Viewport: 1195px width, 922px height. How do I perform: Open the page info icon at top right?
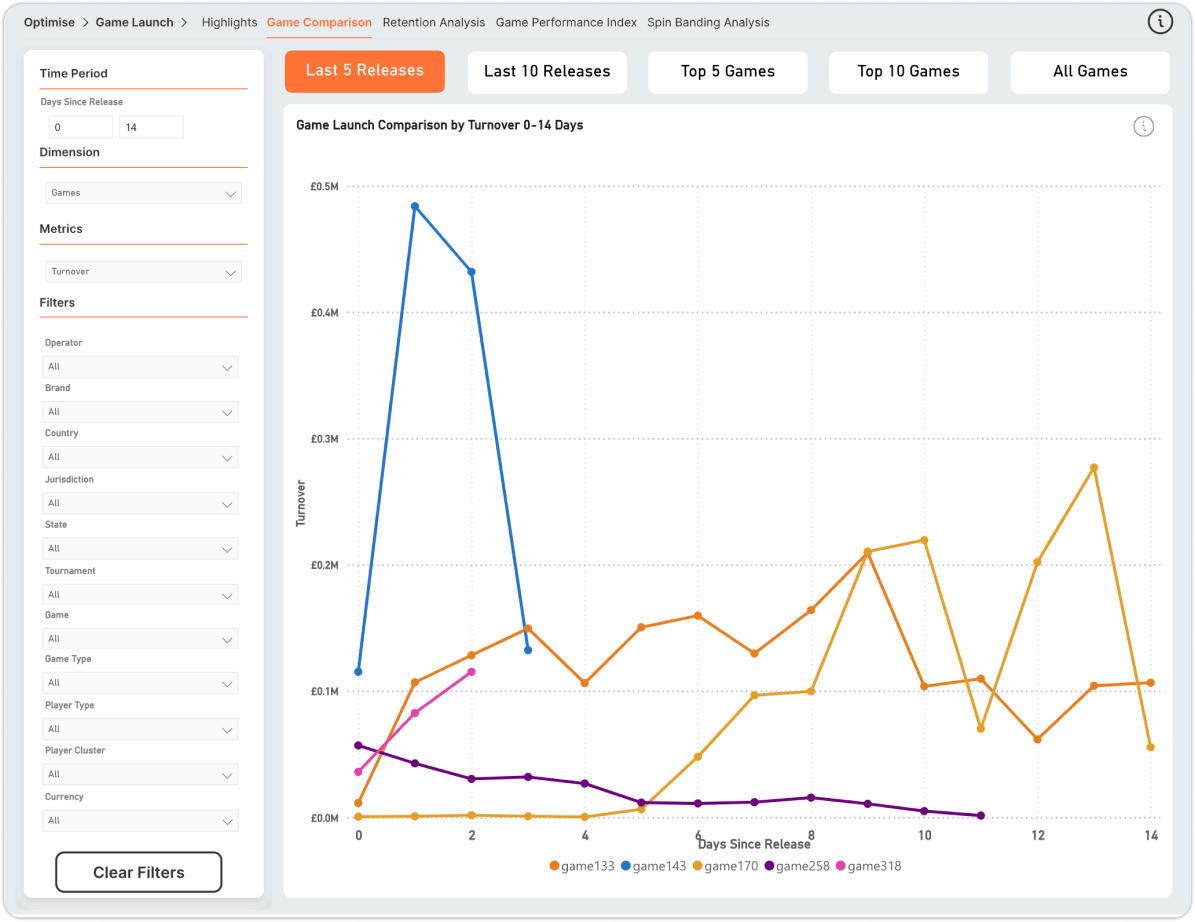click(x=1160, y=22)
